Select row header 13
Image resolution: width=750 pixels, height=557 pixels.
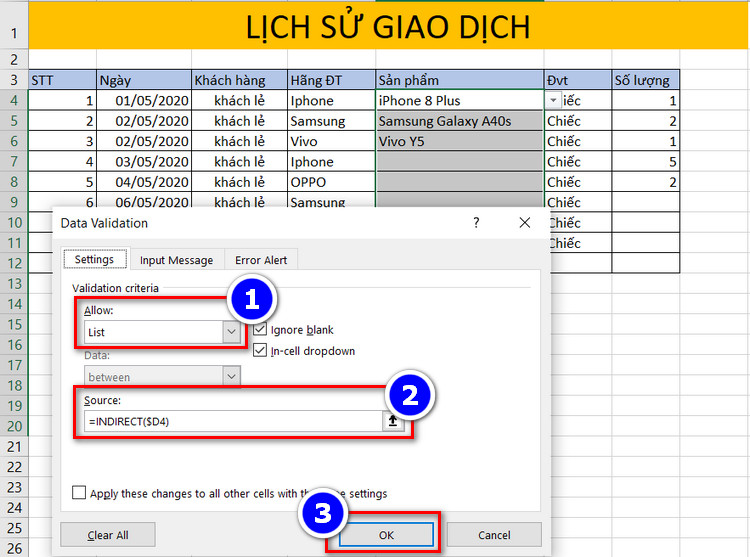[14, 284]
